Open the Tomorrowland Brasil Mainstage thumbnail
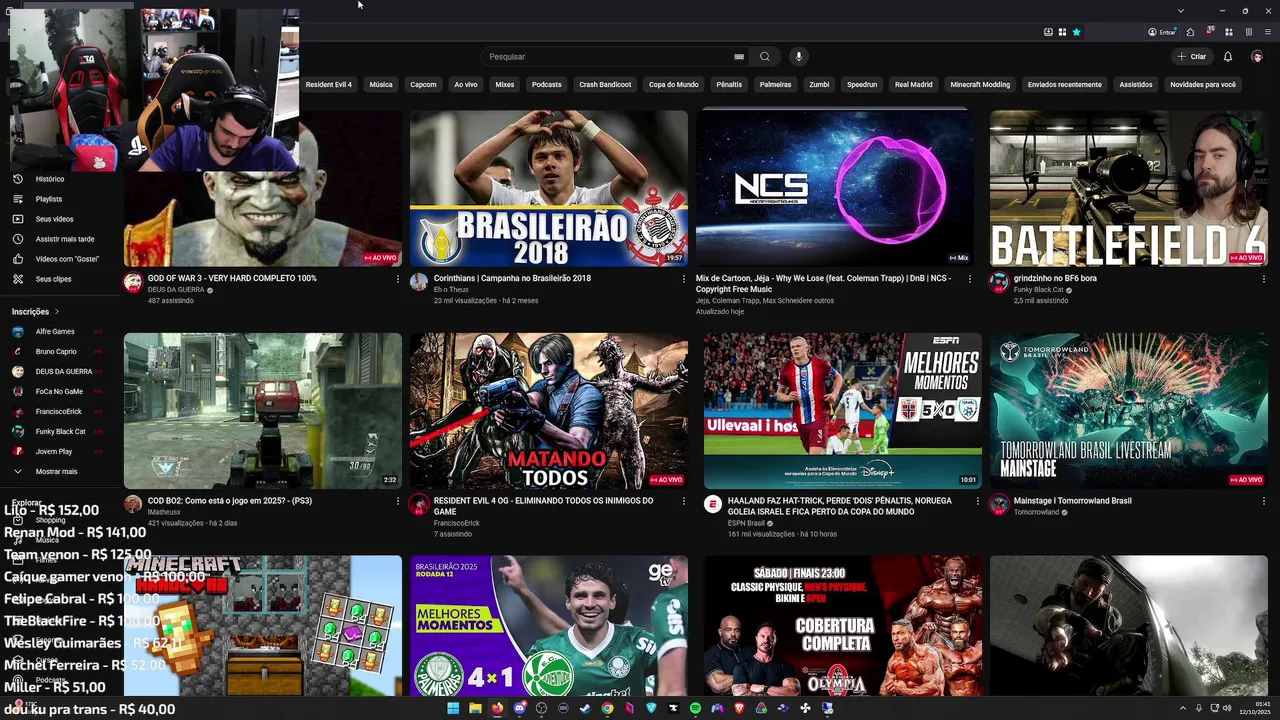The height and width of the screenshot is (720, 1280). (x=1129, y=410)
